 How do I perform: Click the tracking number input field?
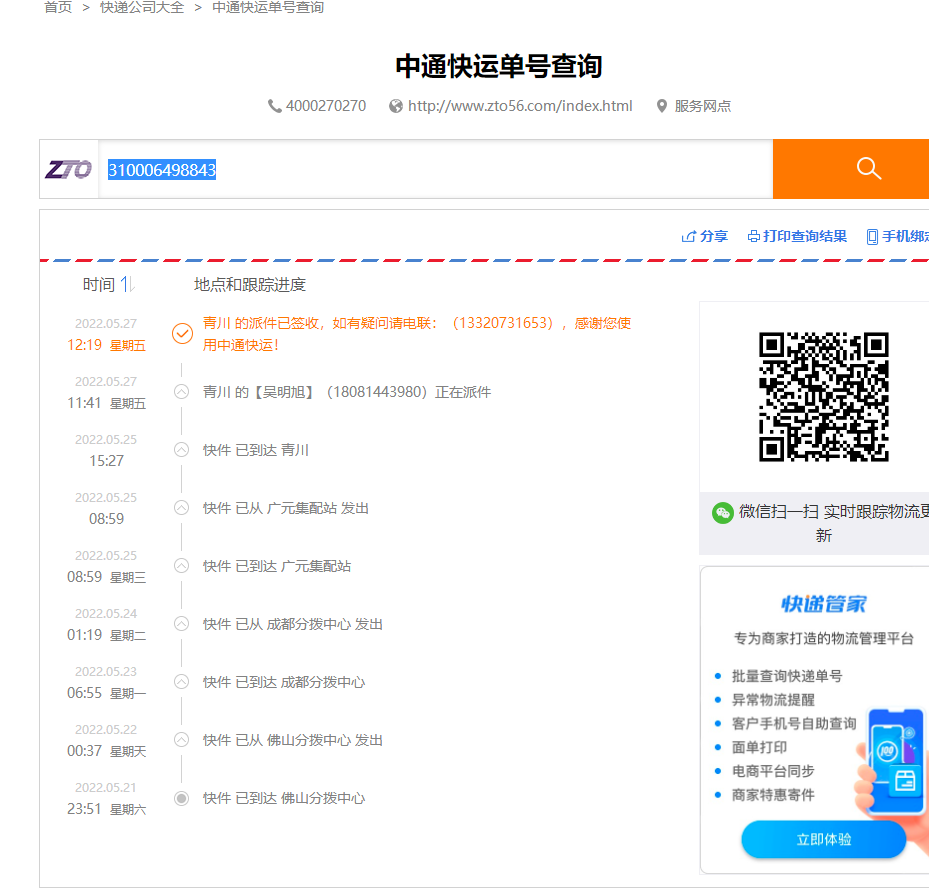click(x=435, y=169)
